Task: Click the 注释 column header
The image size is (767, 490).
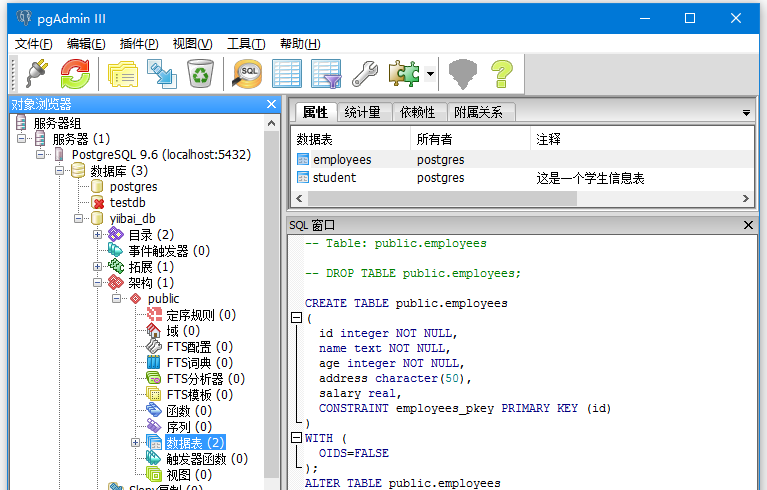Action: [x=642, y=139]
